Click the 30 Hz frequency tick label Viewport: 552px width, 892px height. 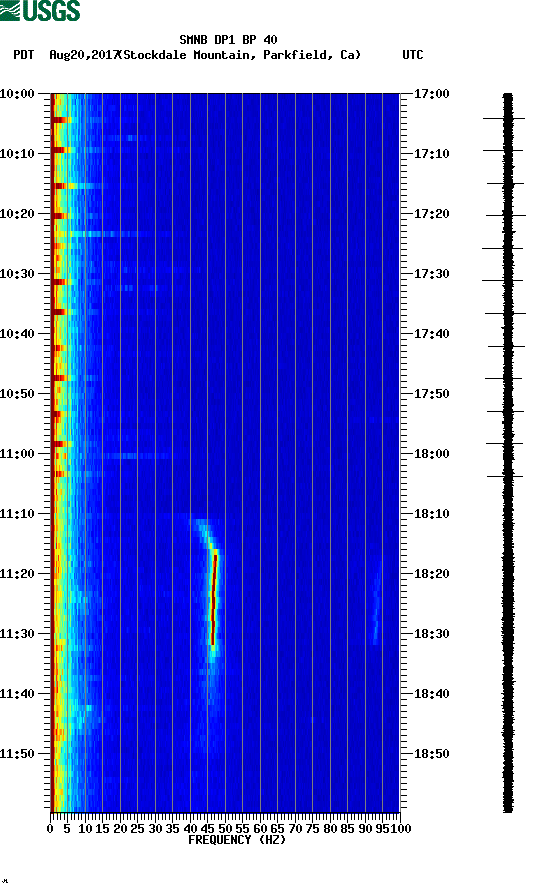coord(155,829)
